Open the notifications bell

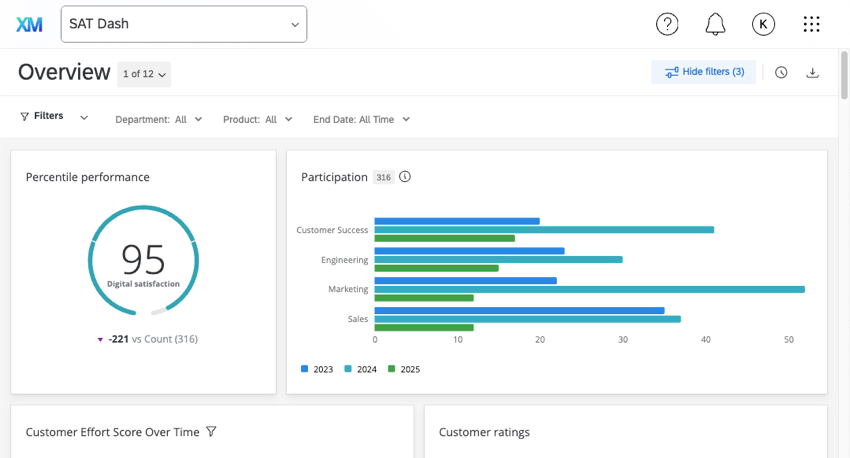[x=715, y=24]
